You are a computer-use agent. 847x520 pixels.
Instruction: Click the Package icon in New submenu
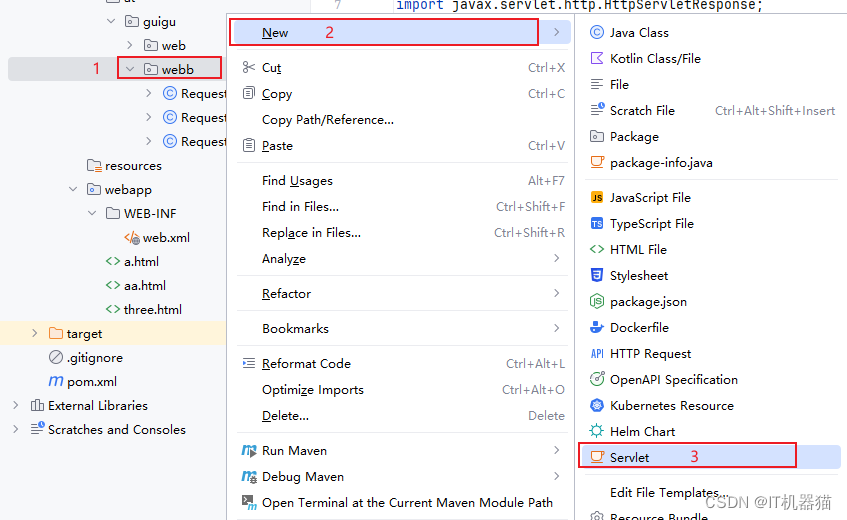596,136
